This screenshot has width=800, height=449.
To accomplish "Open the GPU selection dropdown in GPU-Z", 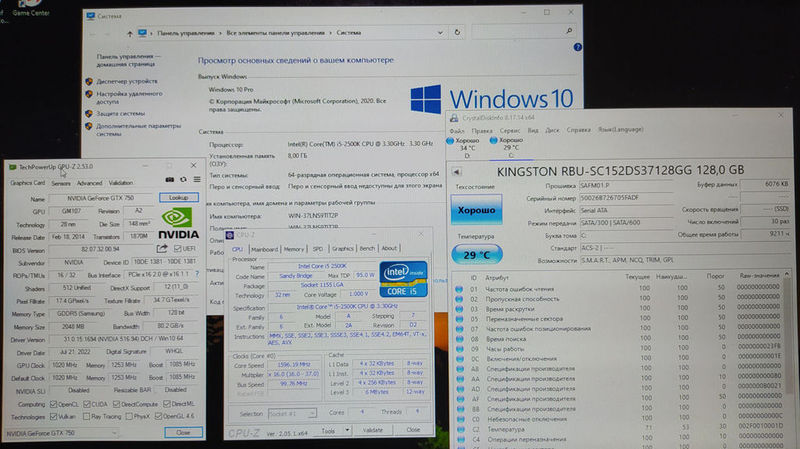I will click(61, 433).
